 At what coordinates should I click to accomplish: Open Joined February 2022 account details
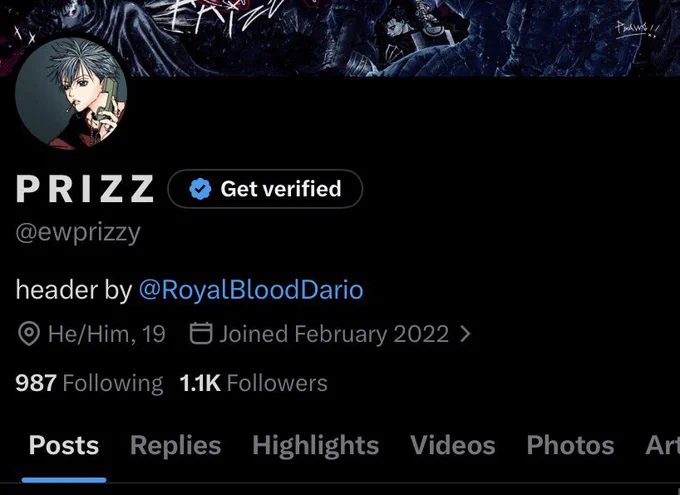tap(334, 334)
